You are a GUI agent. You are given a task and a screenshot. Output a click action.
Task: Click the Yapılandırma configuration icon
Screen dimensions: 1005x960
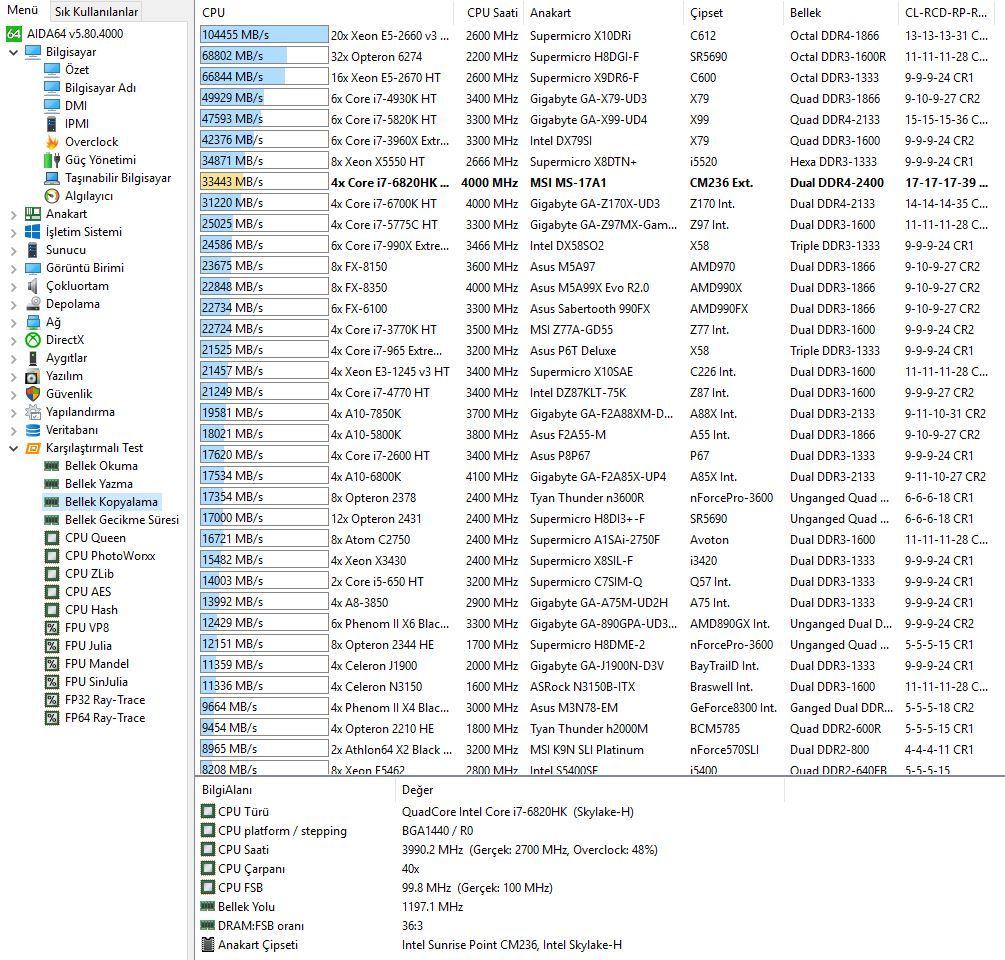[x=33, y=412]
